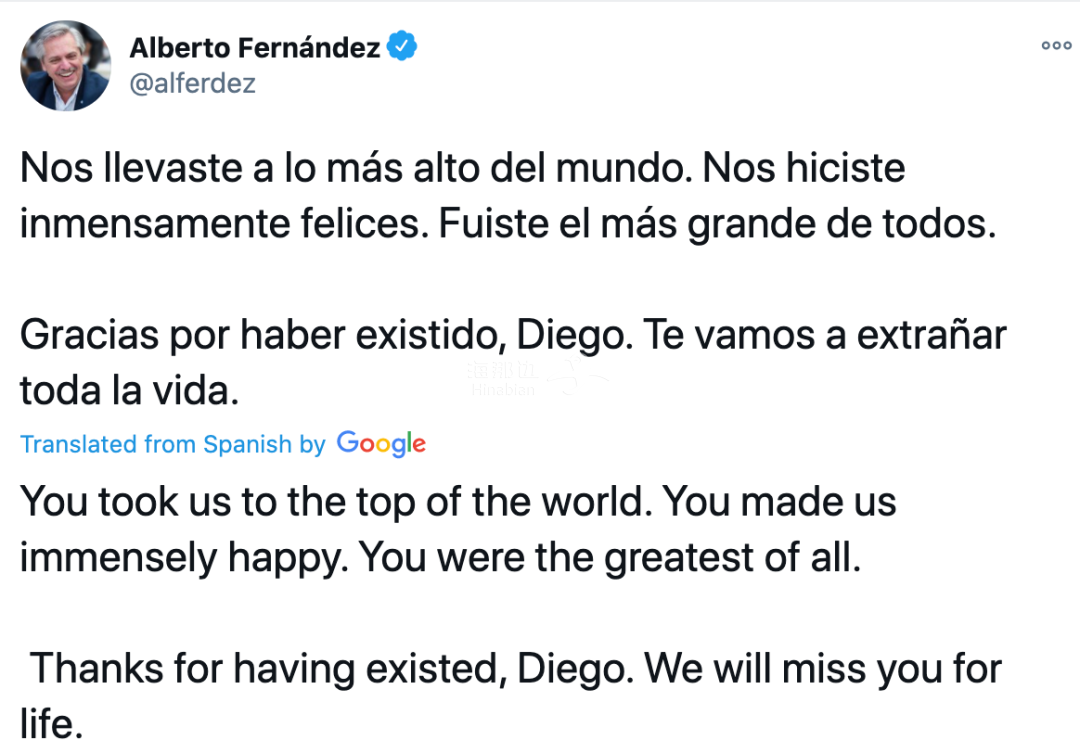1080x753 pixels.
Task: Open Alberto Fernández's profile picture
Action: [65, 65]
